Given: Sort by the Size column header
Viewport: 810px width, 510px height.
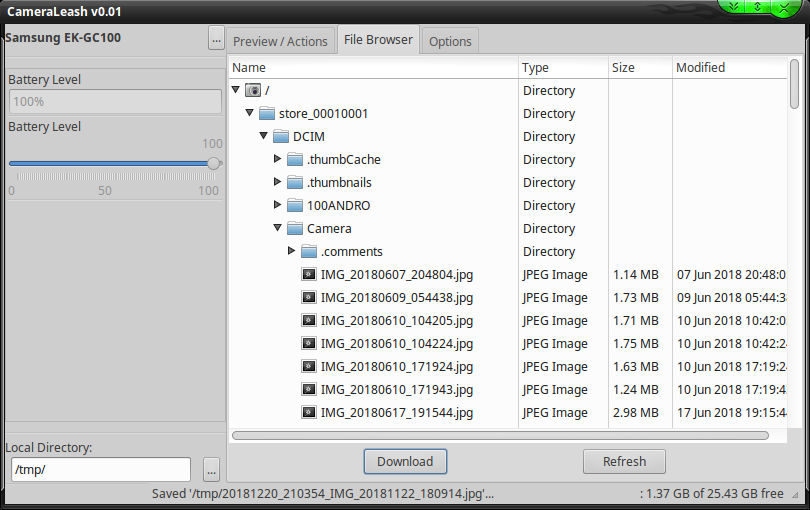Looking at the screenshot, I should coord(640,68).
